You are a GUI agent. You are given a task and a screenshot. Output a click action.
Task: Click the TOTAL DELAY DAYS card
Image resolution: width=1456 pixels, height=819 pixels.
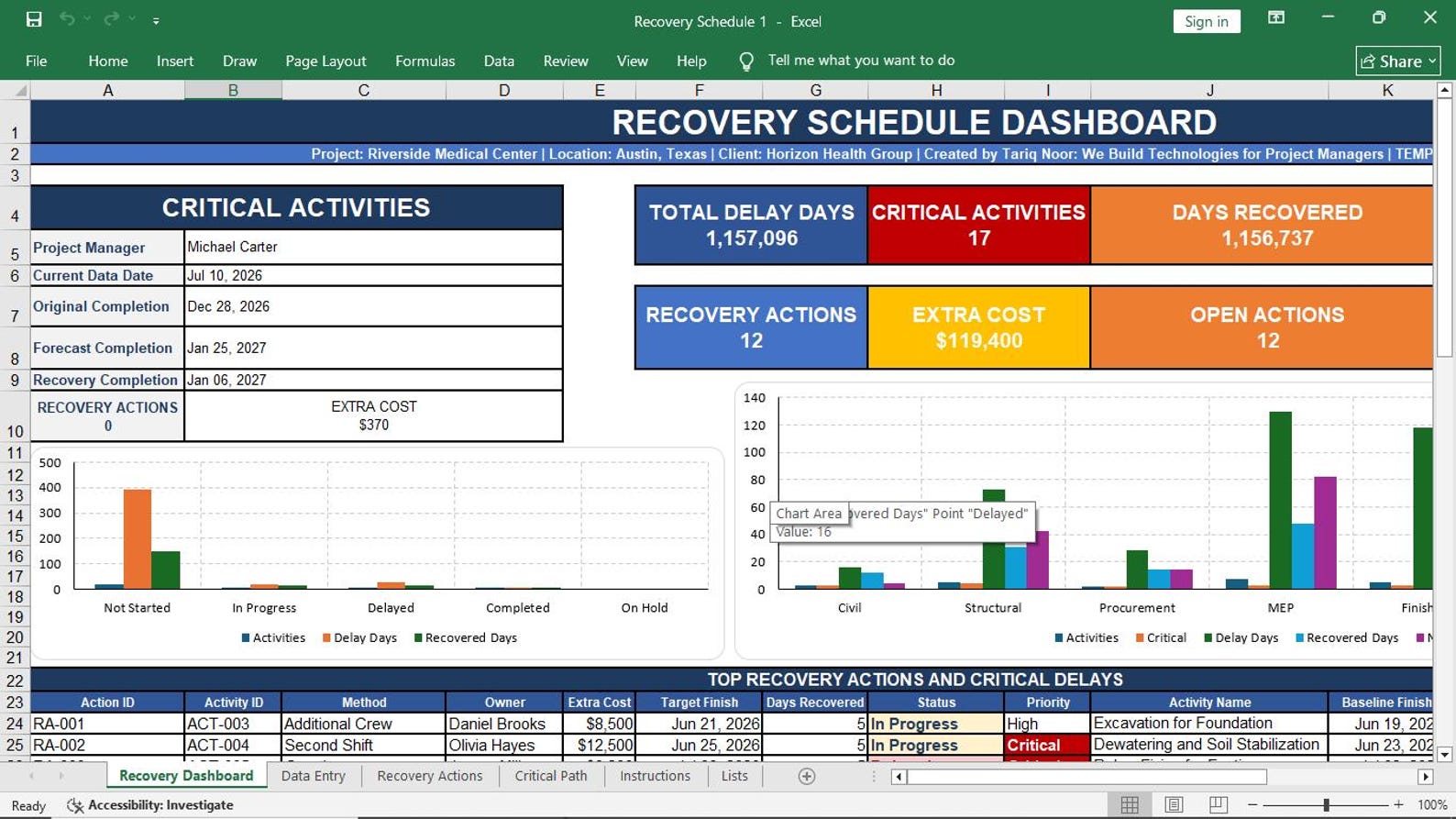point(751,225)
